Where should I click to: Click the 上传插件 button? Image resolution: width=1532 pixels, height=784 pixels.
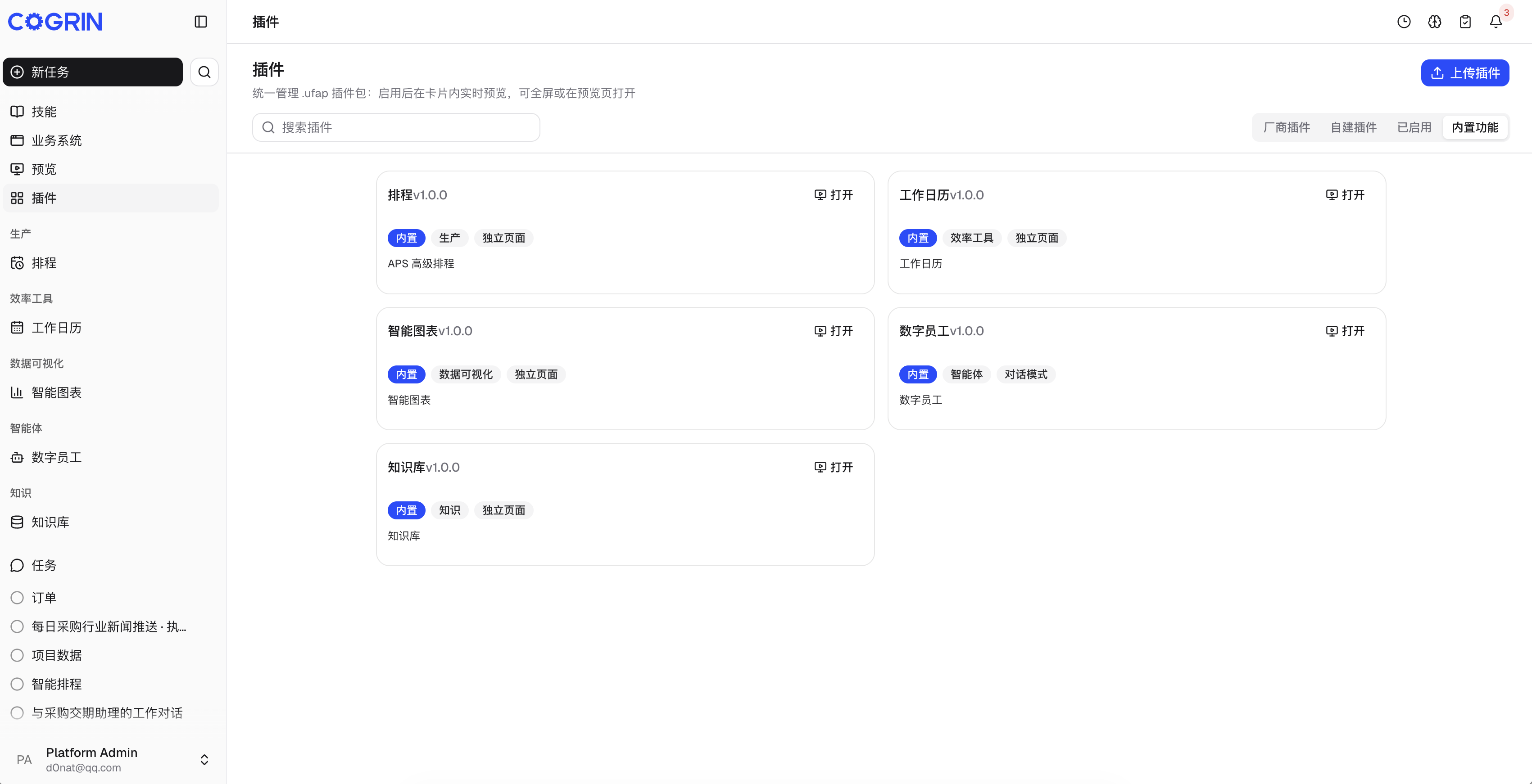click(1465, 73)
